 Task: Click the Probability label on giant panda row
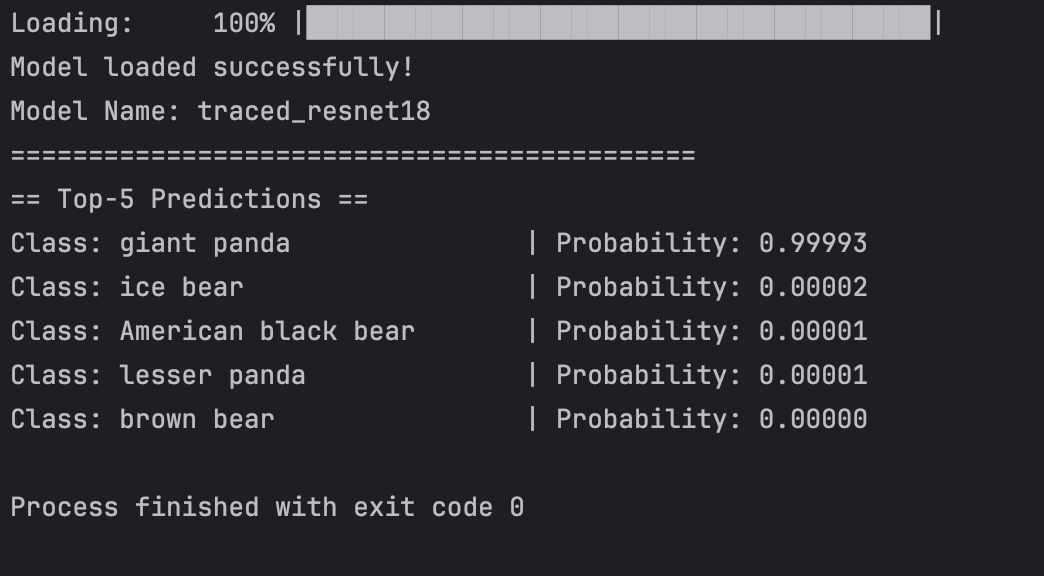648,243
